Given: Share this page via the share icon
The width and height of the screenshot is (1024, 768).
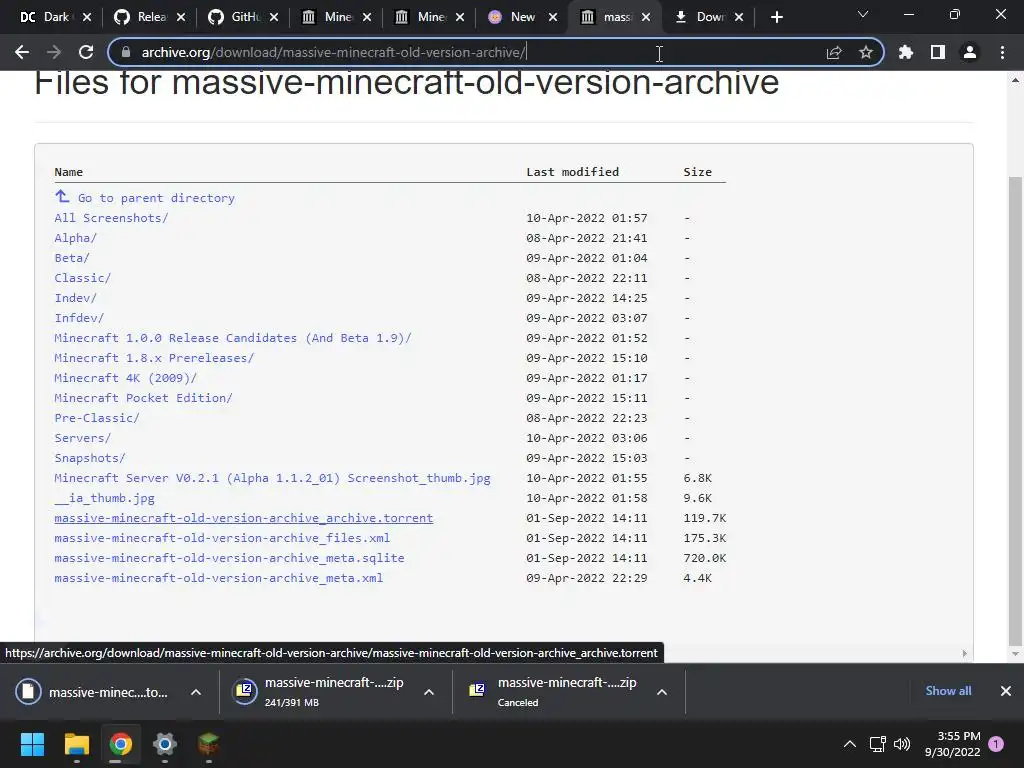Looking at the screenshot, I should coord(833,52).
